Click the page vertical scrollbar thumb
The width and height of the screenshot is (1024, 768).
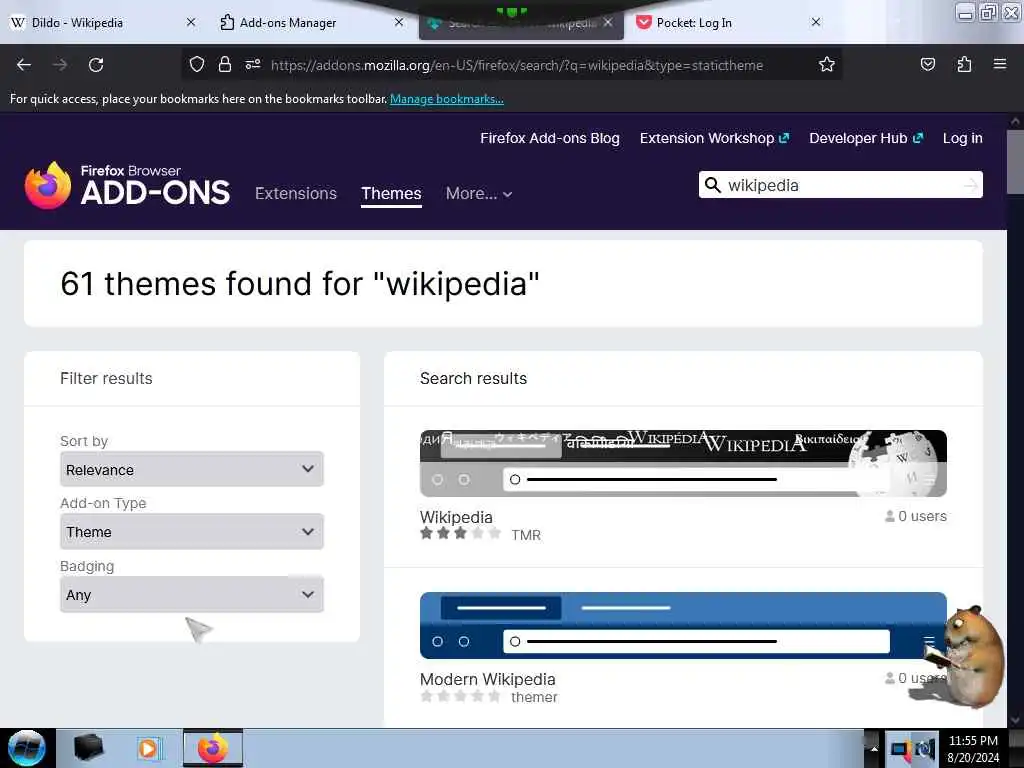[1015, 162]
